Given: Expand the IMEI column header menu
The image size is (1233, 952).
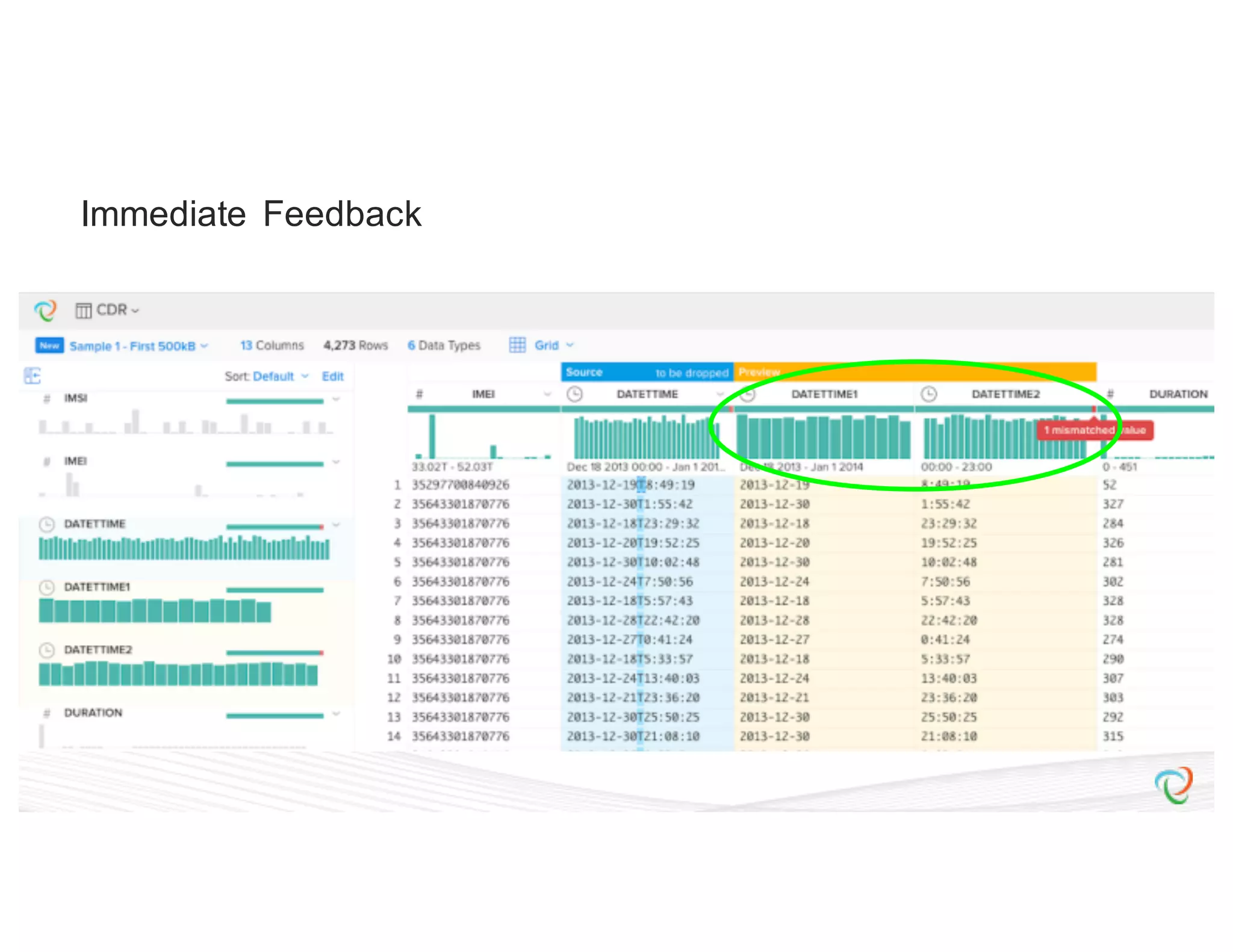Looking at the screenshot, I should (x=547, y=394).
